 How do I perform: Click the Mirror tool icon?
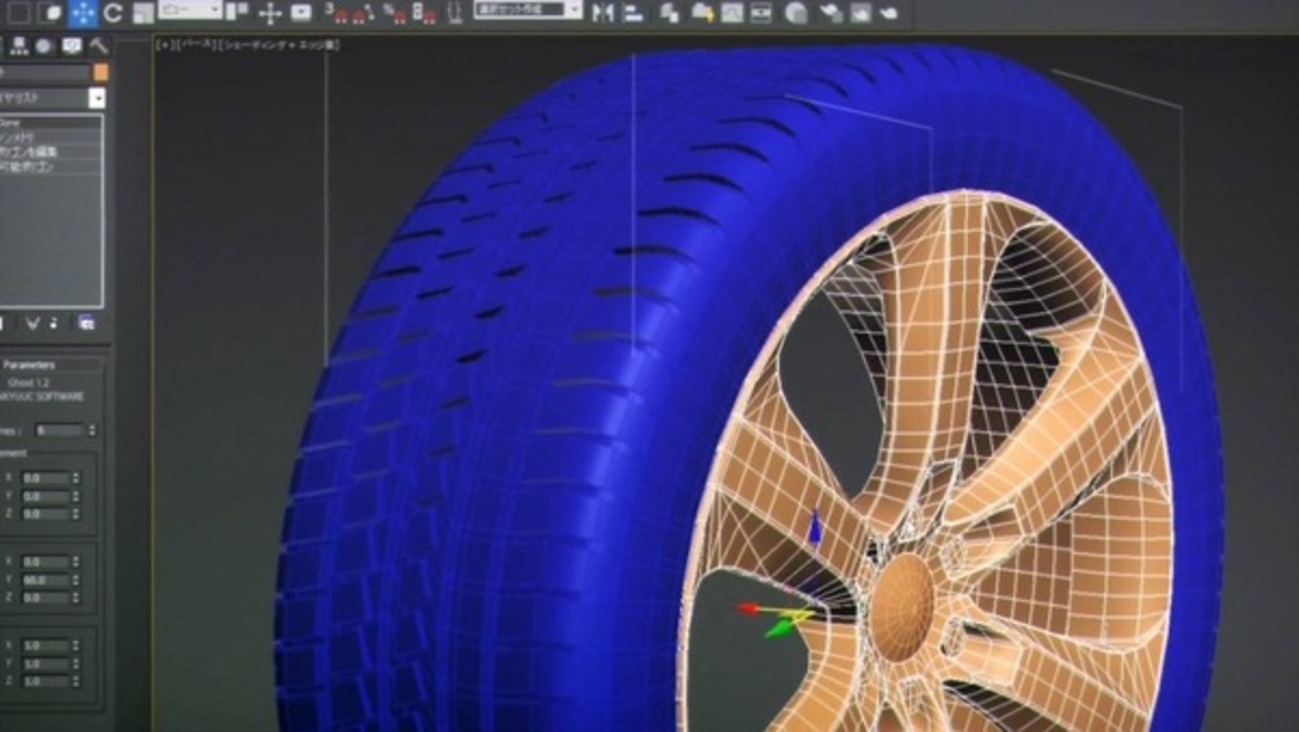pyautogui.click(x=602, y=12)
